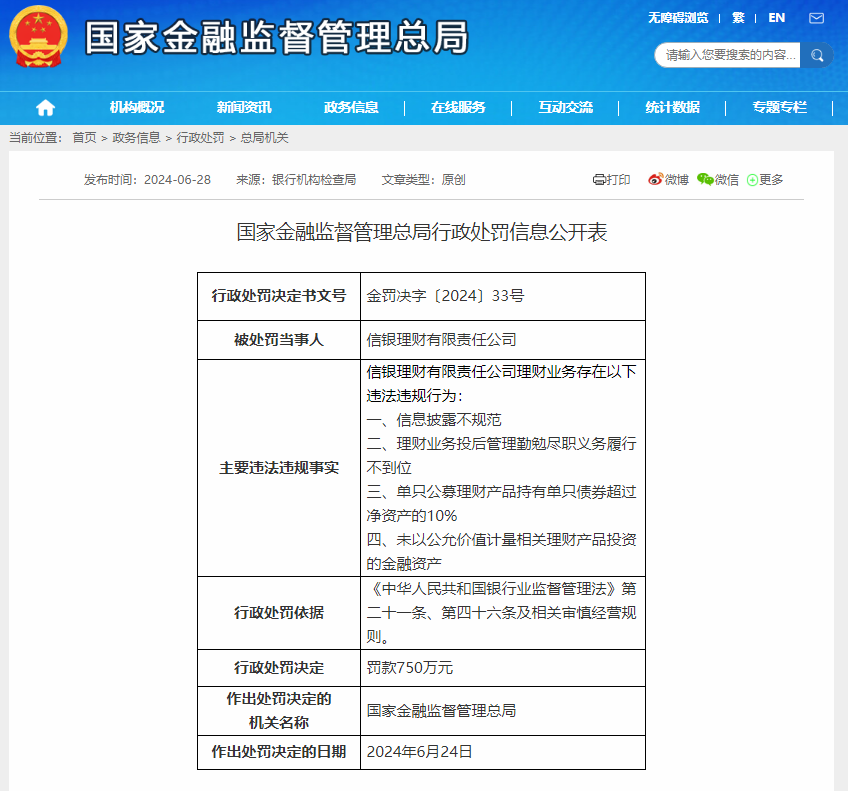The width and height of the screenshot is (848, 791).
Task: Open the 互动交流 menu
Action: pyautogui.click(x=565, y=108)
